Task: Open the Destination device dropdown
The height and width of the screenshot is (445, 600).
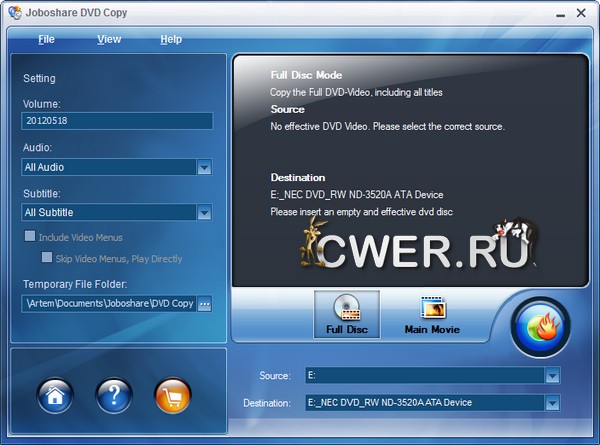Action: pos(551,403)
